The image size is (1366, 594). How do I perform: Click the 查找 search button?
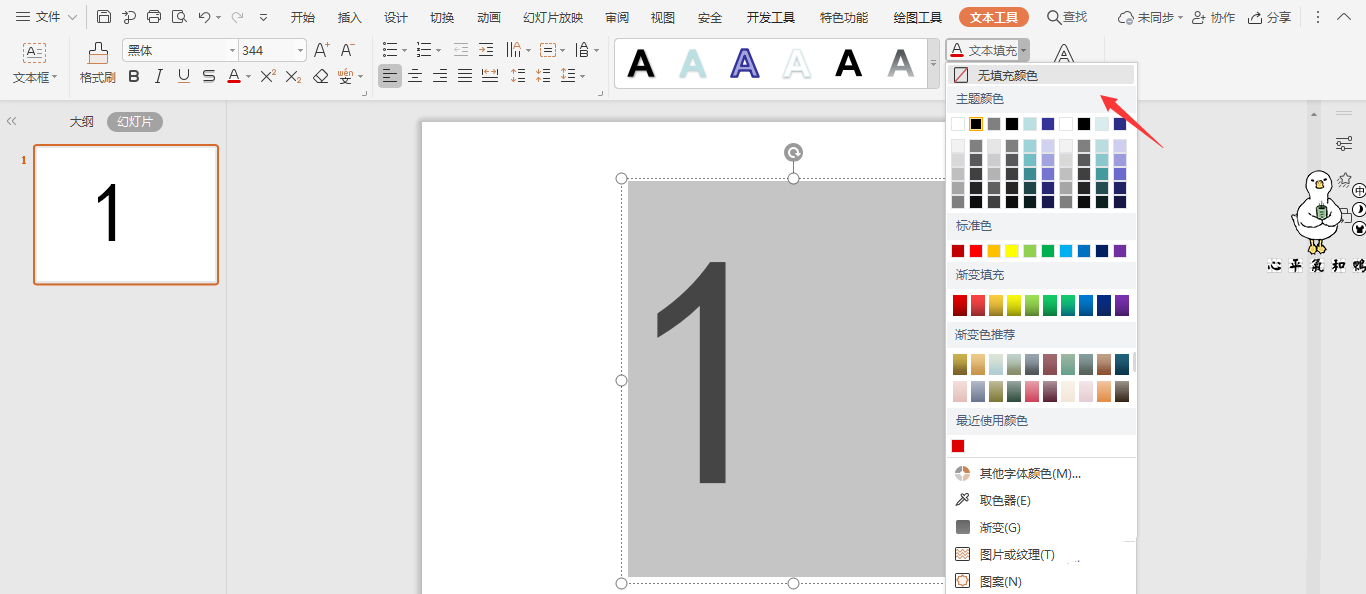point(1067,17)
